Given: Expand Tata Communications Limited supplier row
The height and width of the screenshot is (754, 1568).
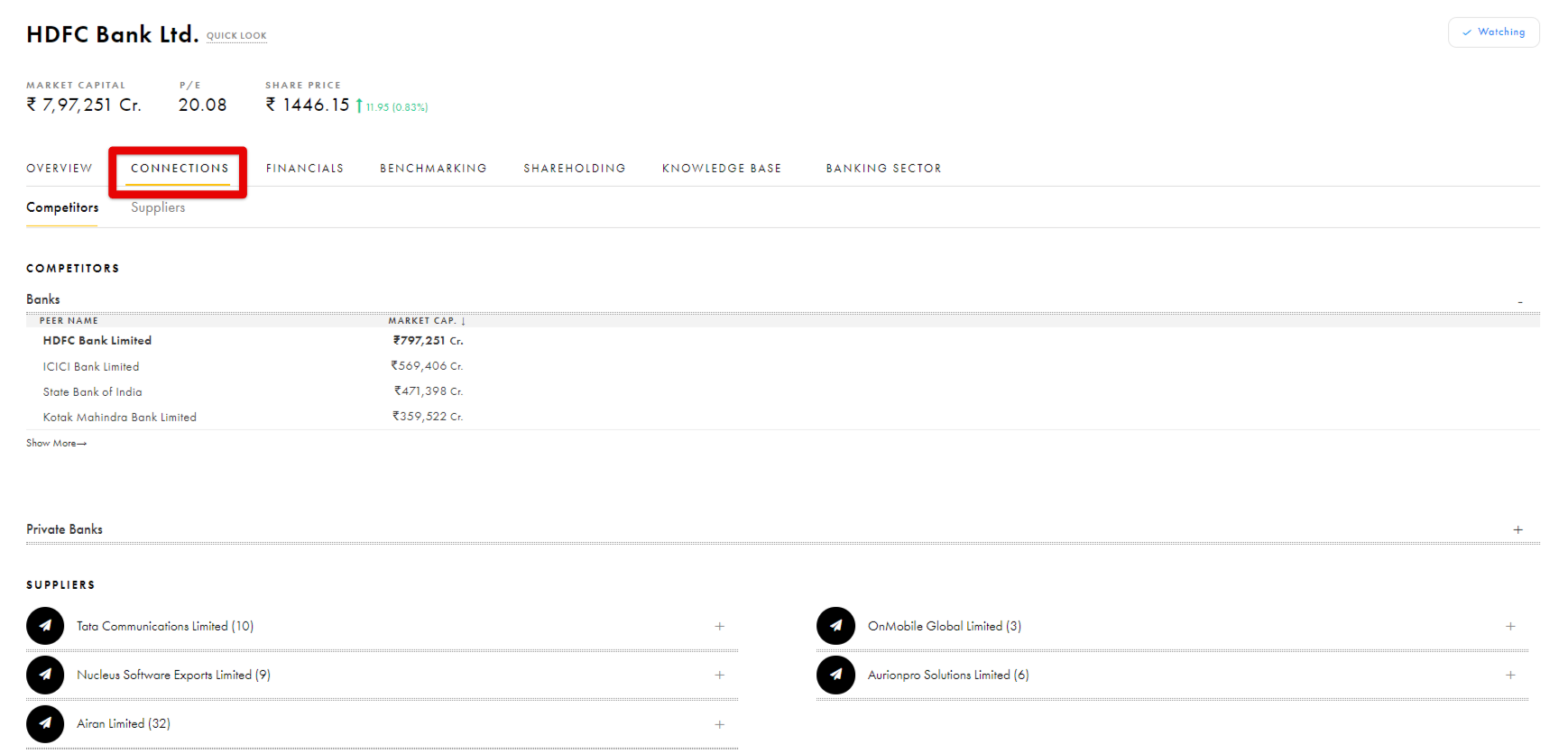Looking at the screenshot, I should 720,626.
